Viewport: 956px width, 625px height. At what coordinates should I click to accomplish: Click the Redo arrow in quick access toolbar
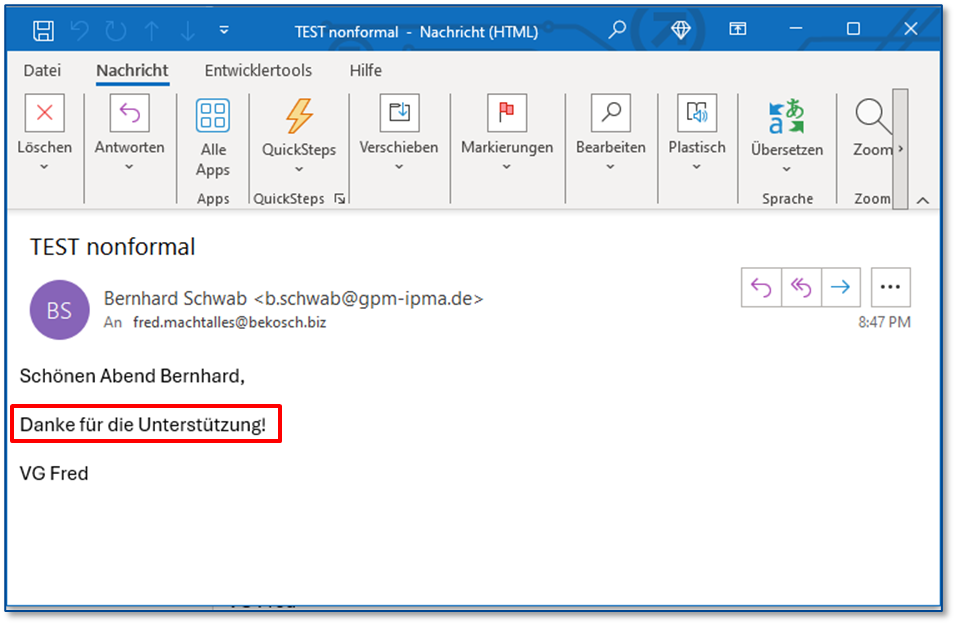tap(115, 30)
